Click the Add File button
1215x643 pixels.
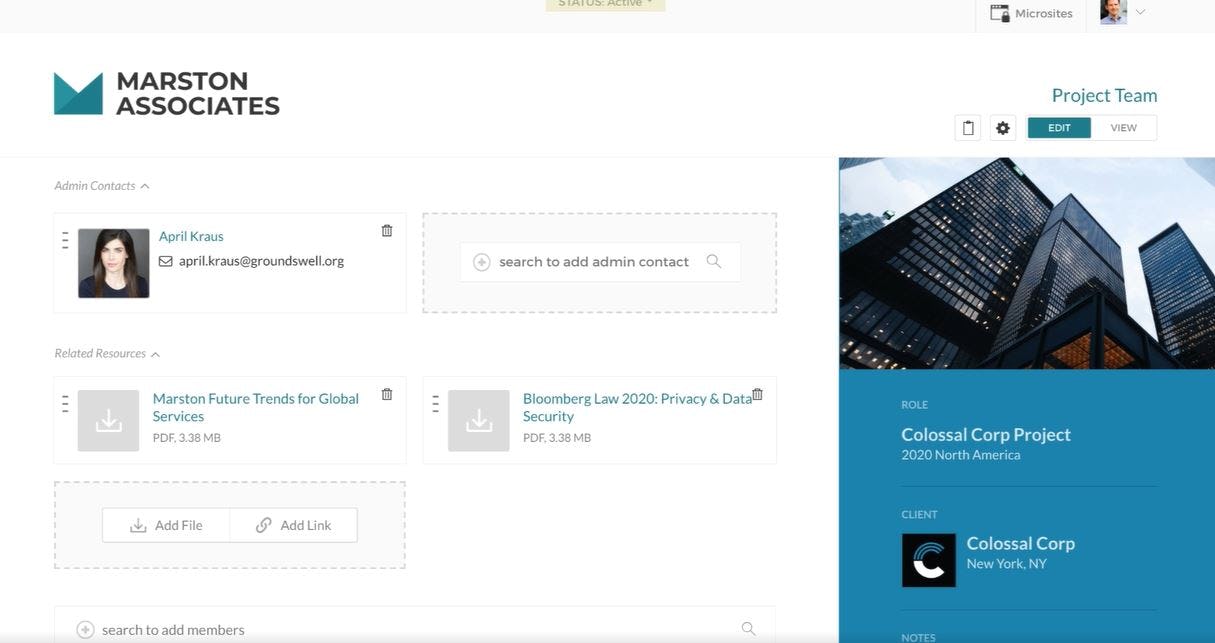[166, 524]
